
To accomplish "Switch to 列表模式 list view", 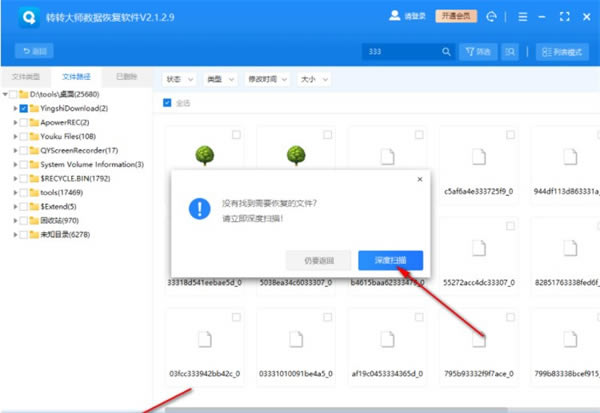I will 563,52.
